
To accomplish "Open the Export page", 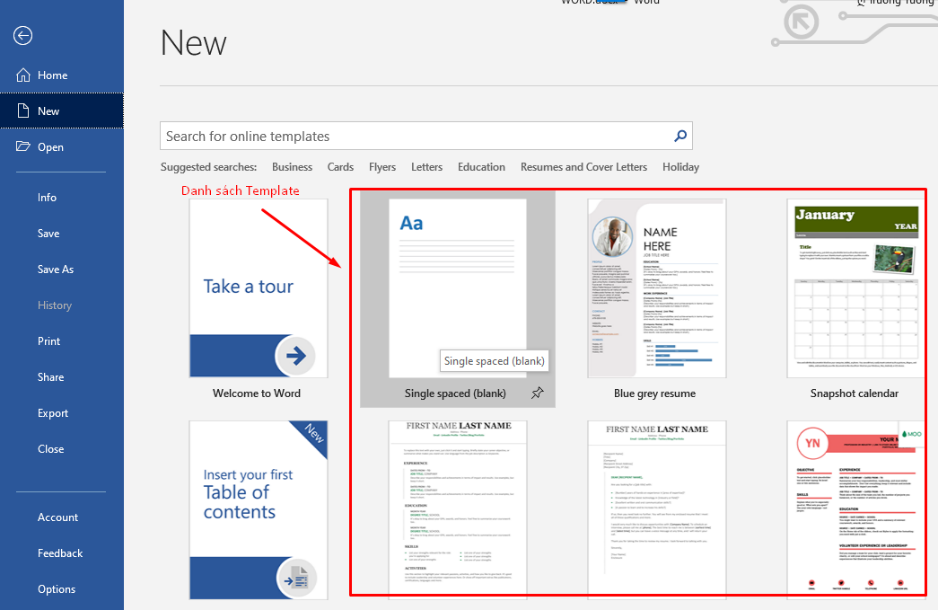I will [x=53, y=413].
